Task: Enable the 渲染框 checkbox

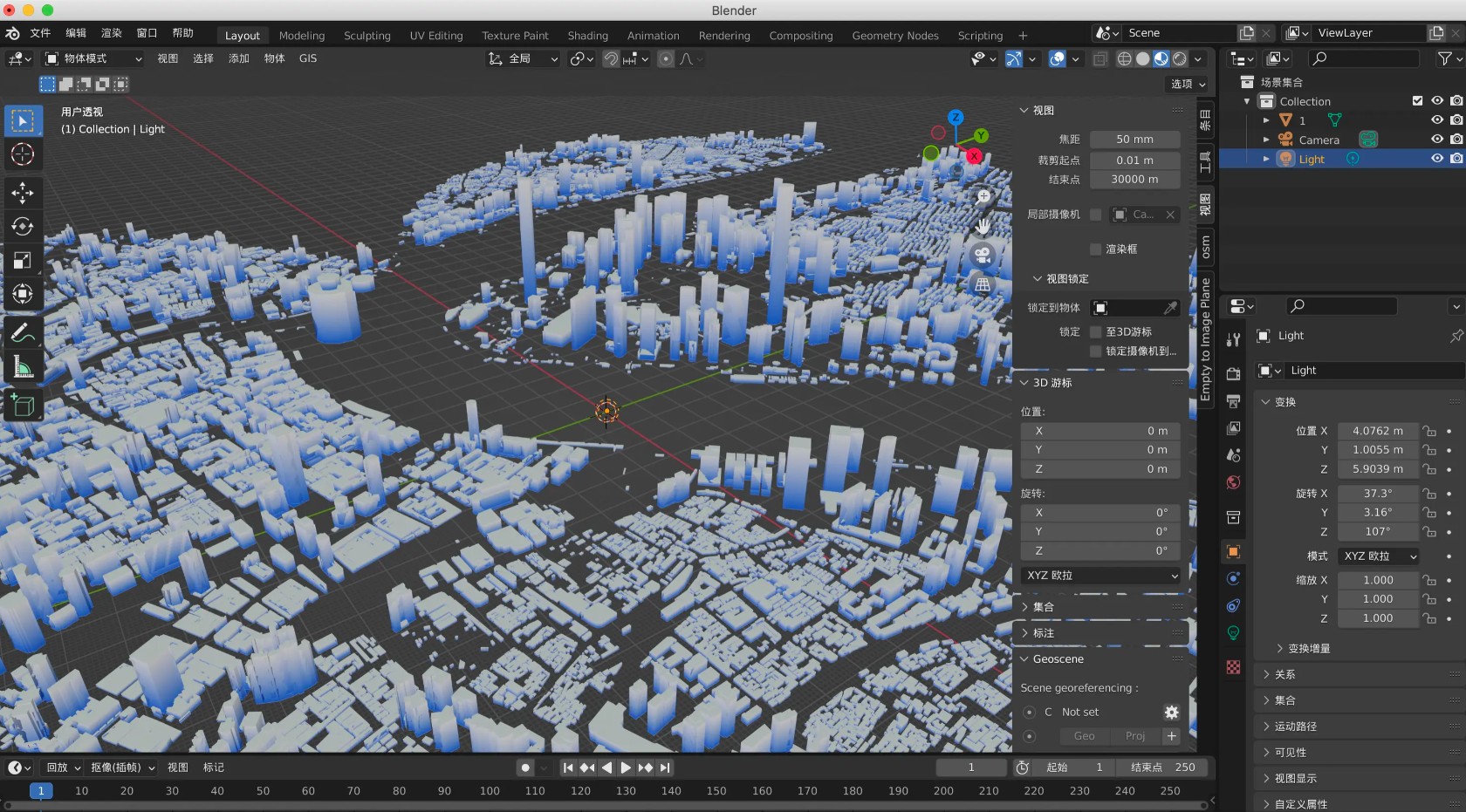Action: 1096,249
